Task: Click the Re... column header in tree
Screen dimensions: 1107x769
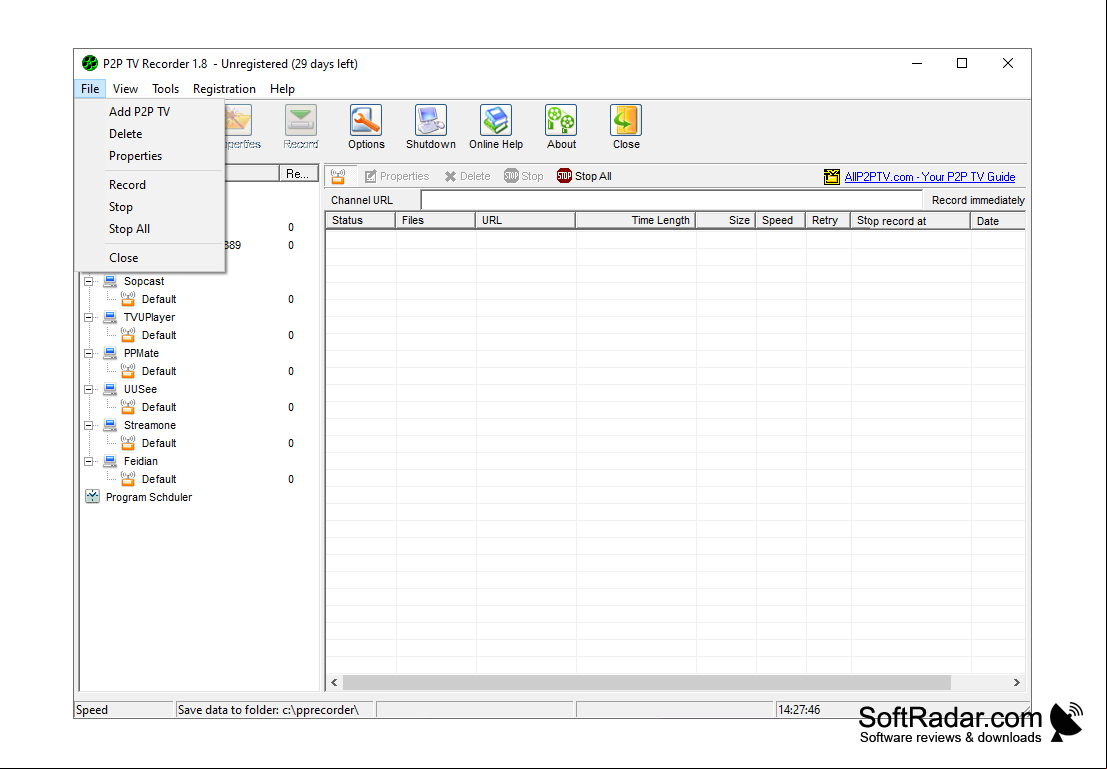Action: 299,174
